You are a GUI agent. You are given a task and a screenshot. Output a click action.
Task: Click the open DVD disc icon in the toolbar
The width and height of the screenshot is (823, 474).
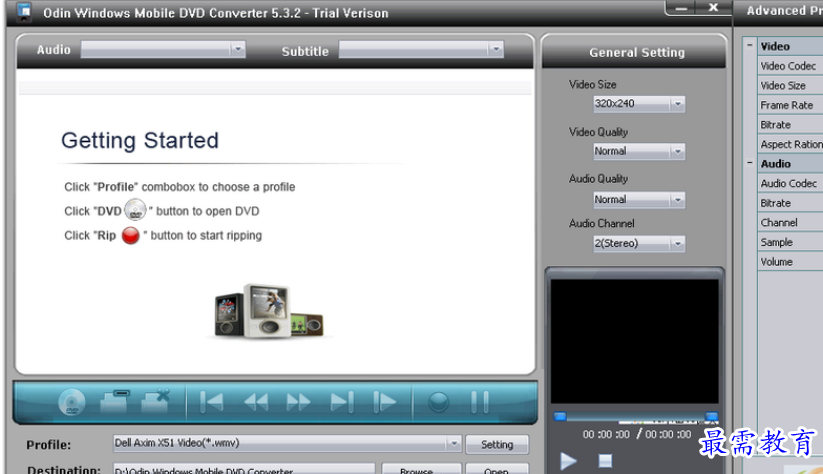pyautogui.click(x=72, y=403)
